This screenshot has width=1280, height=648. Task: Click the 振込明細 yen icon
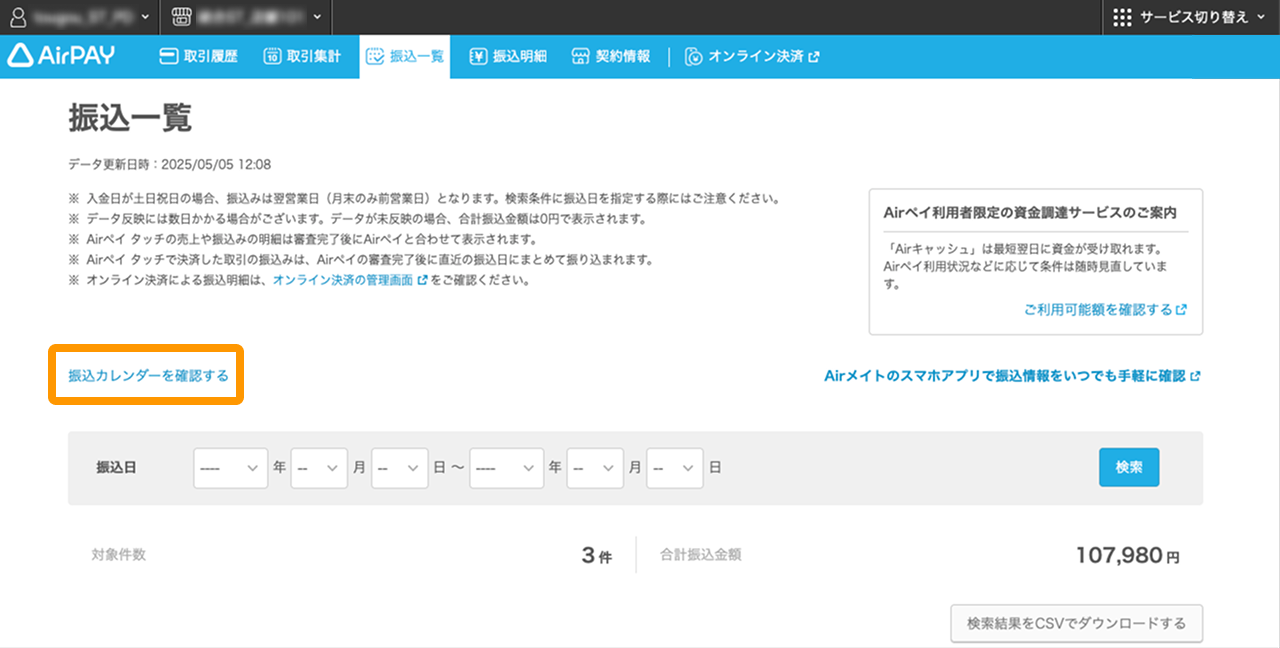tap(478, 57)
